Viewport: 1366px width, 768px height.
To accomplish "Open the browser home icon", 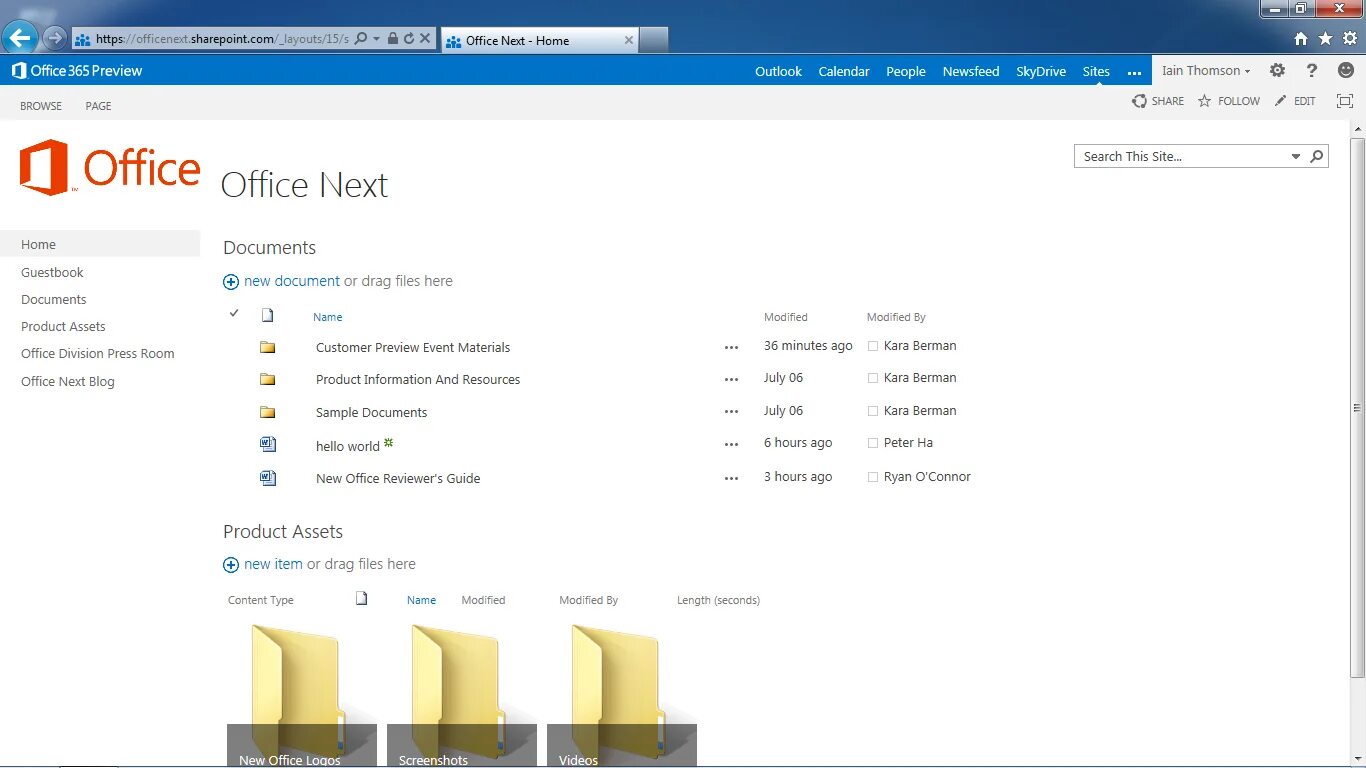I will point(1301,39).
